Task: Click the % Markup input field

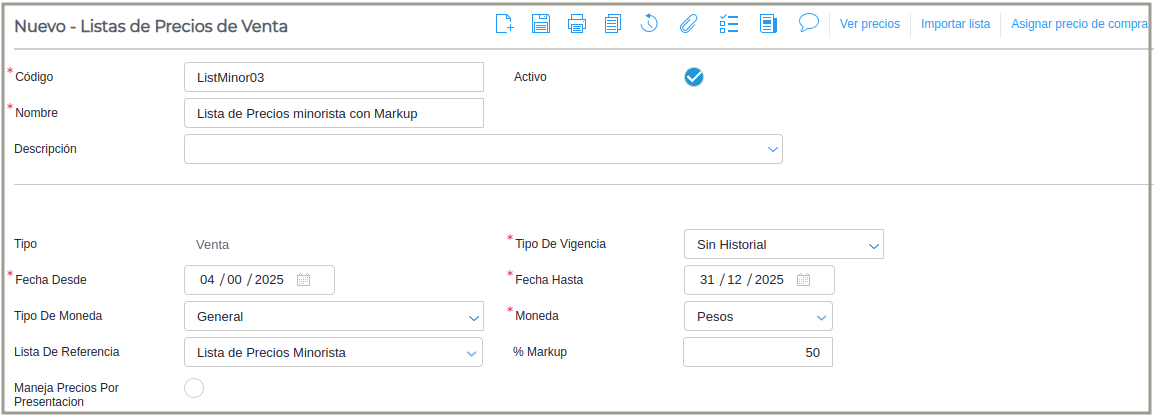Action: pyautogui.click(x=757, y=352)
